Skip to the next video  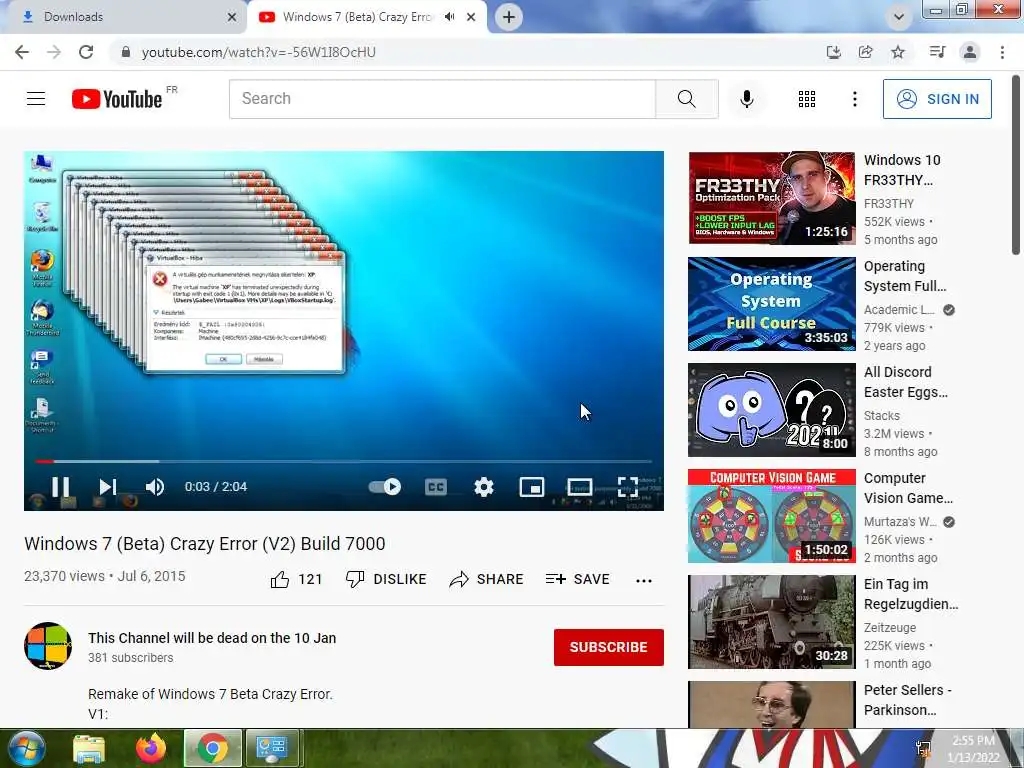(108, 487)
